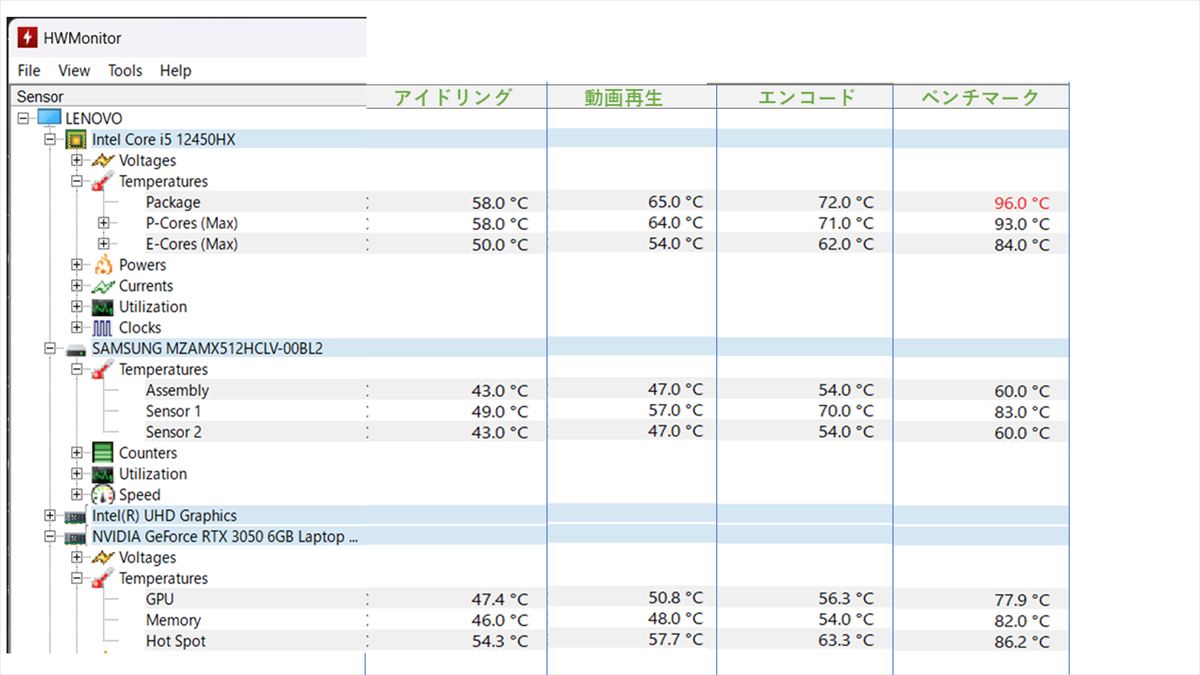Click the Intel(R) UHD Graphics card icon
This screenshot has height=675, width=1200.
(x=76, y=516)
